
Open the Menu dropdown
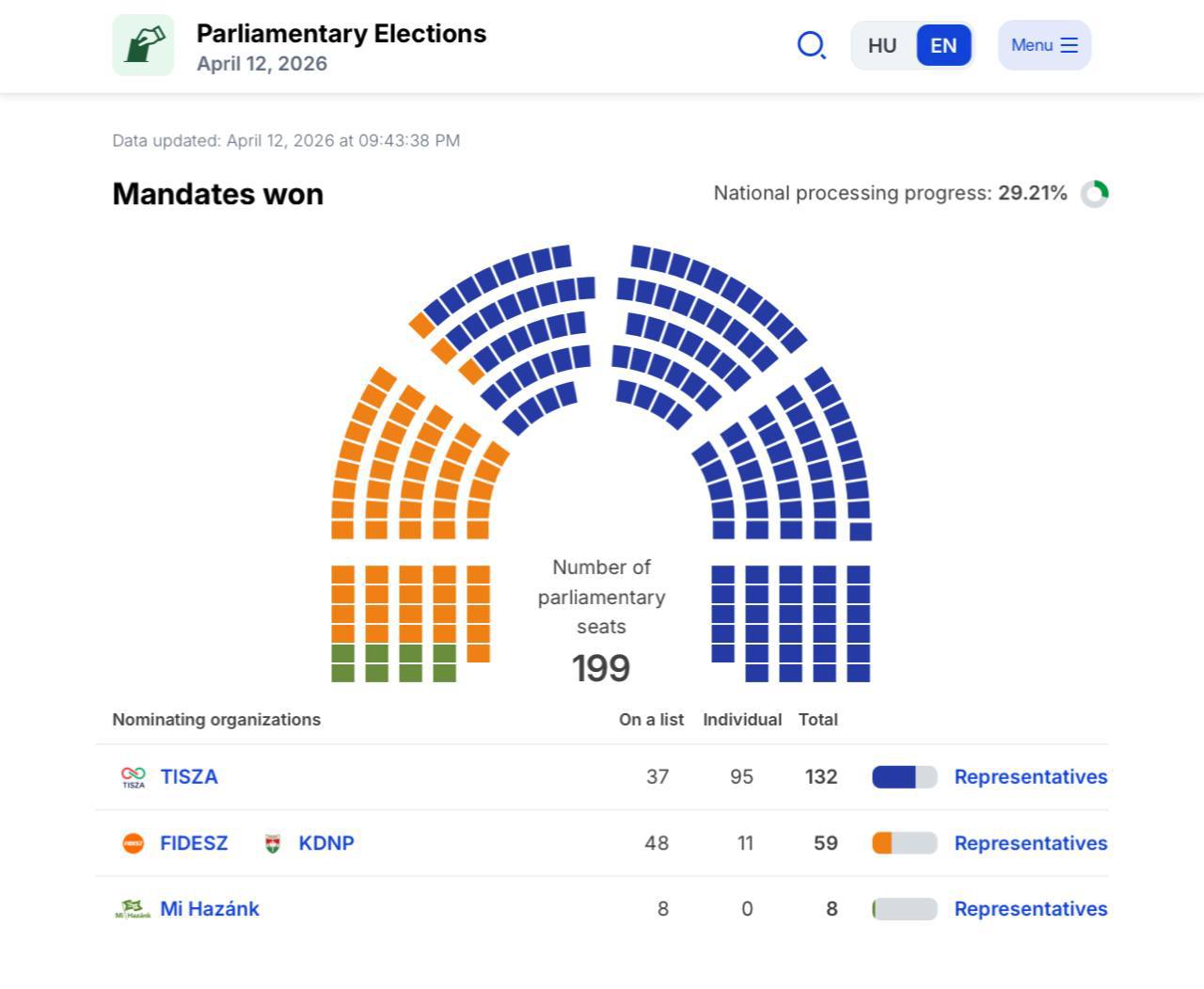pyautogui.click(x=1044, y=45)
